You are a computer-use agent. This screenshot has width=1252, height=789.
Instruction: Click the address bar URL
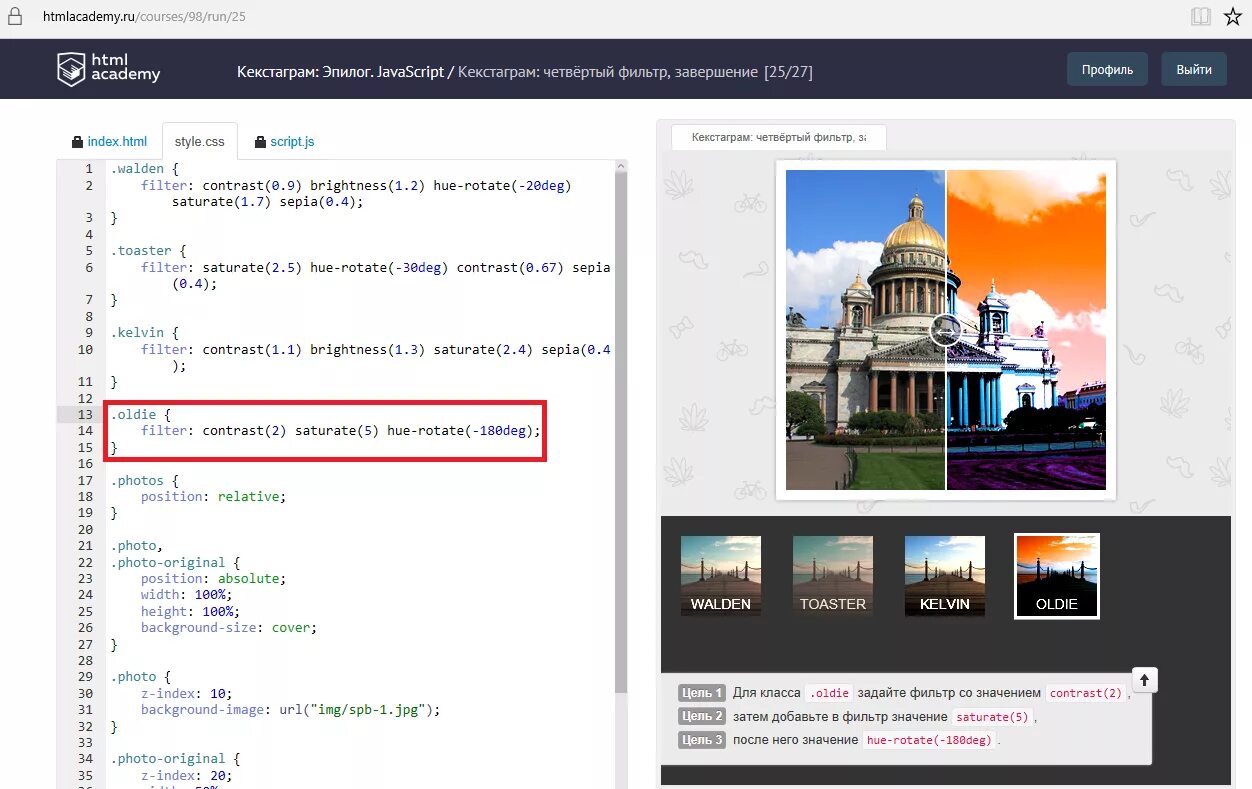click(x=144, y=17)
